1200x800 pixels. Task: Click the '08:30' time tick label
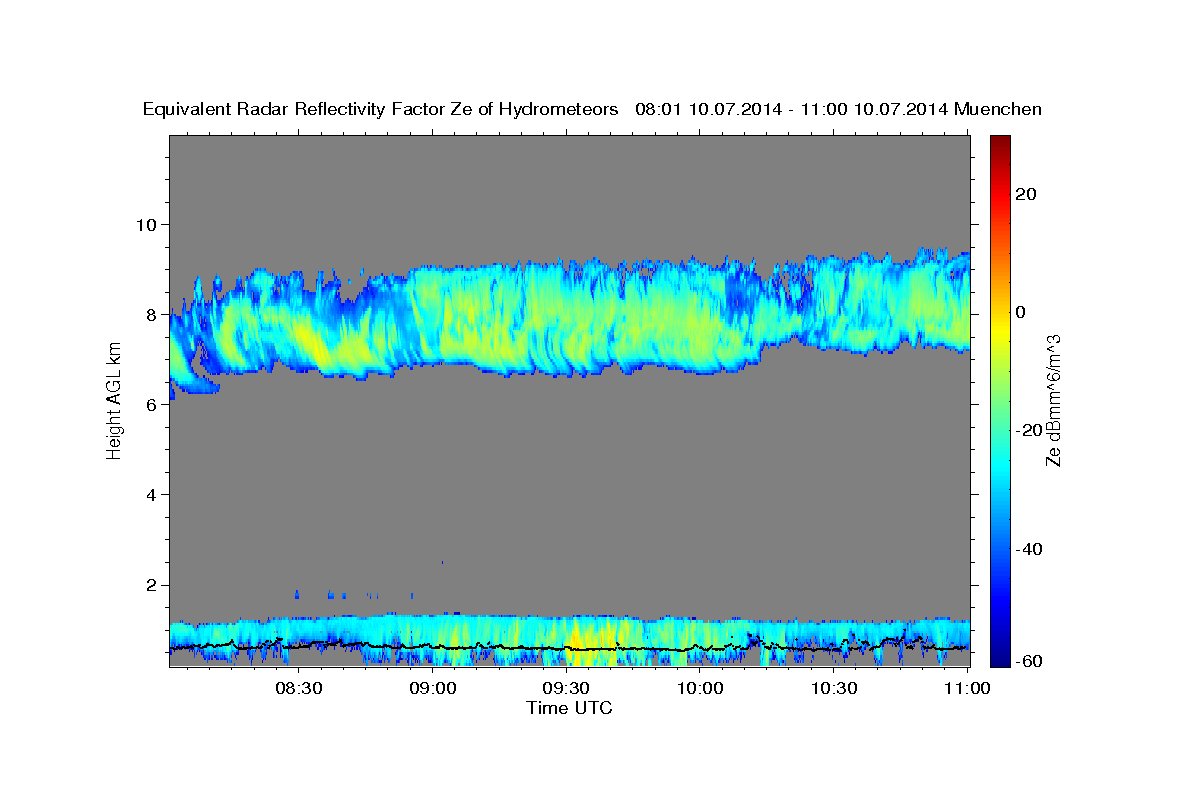(x=298, y=689)
